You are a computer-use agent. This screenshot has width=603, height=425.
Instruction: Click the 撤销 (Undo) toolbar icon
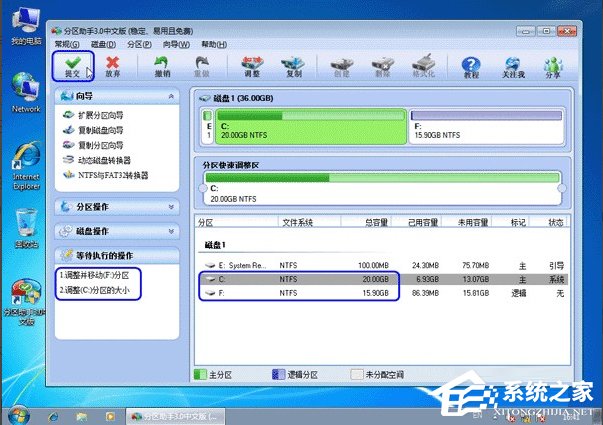tap(162, 67)
